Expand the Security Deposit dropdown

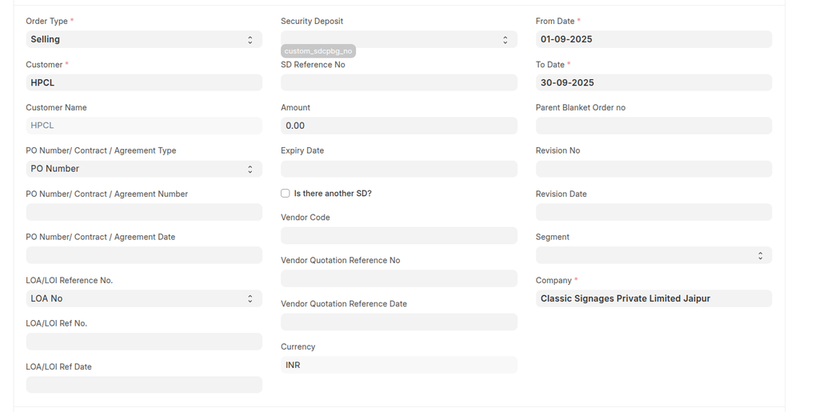click(398, 39)
